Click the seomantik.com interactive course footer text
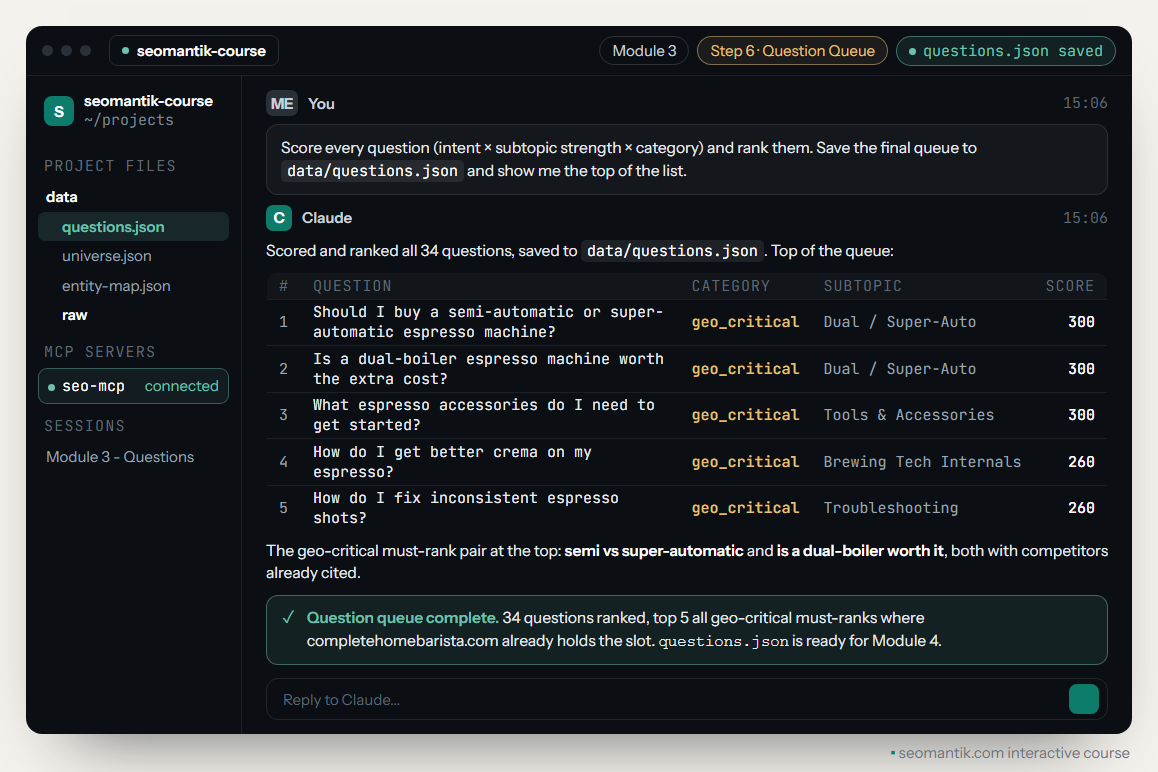This screenshot has width=1158, height=772. 1014,753
